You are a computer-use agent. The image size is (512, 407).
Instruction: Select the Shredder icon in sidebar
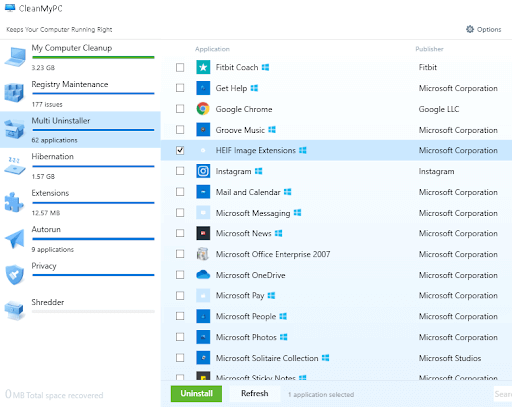pyautogui.click(x=14, y=310)
